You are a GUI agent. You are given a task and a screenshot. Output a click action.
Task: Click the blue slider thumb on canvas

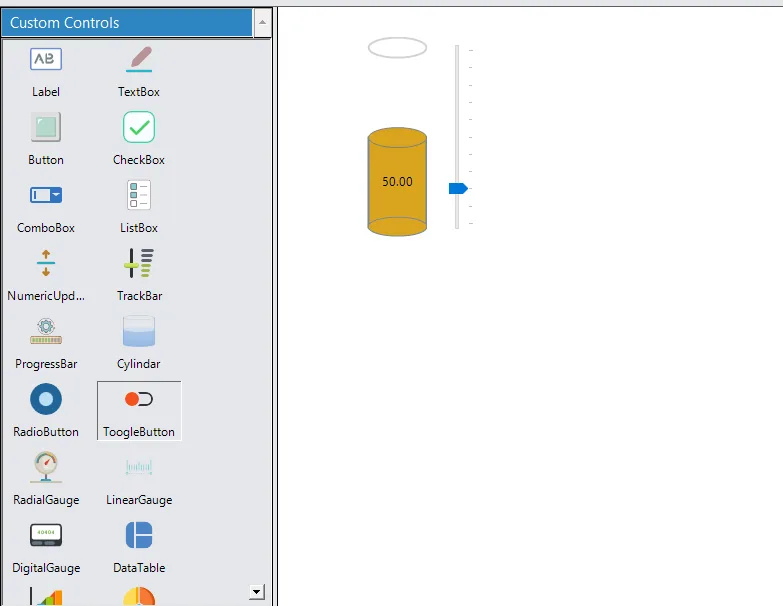click(458, 188)
